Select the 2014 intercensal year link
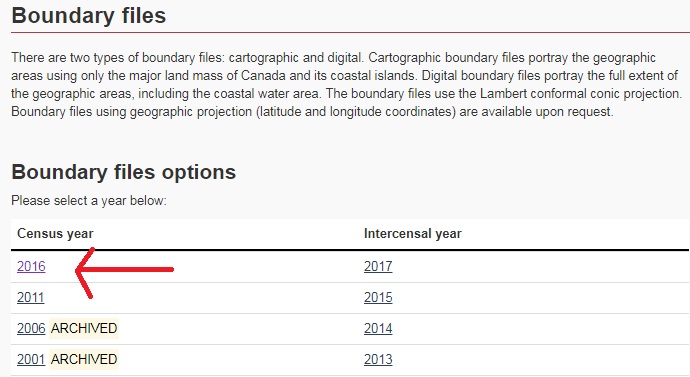The image size is (690, 377). click(x=378, y=329)
